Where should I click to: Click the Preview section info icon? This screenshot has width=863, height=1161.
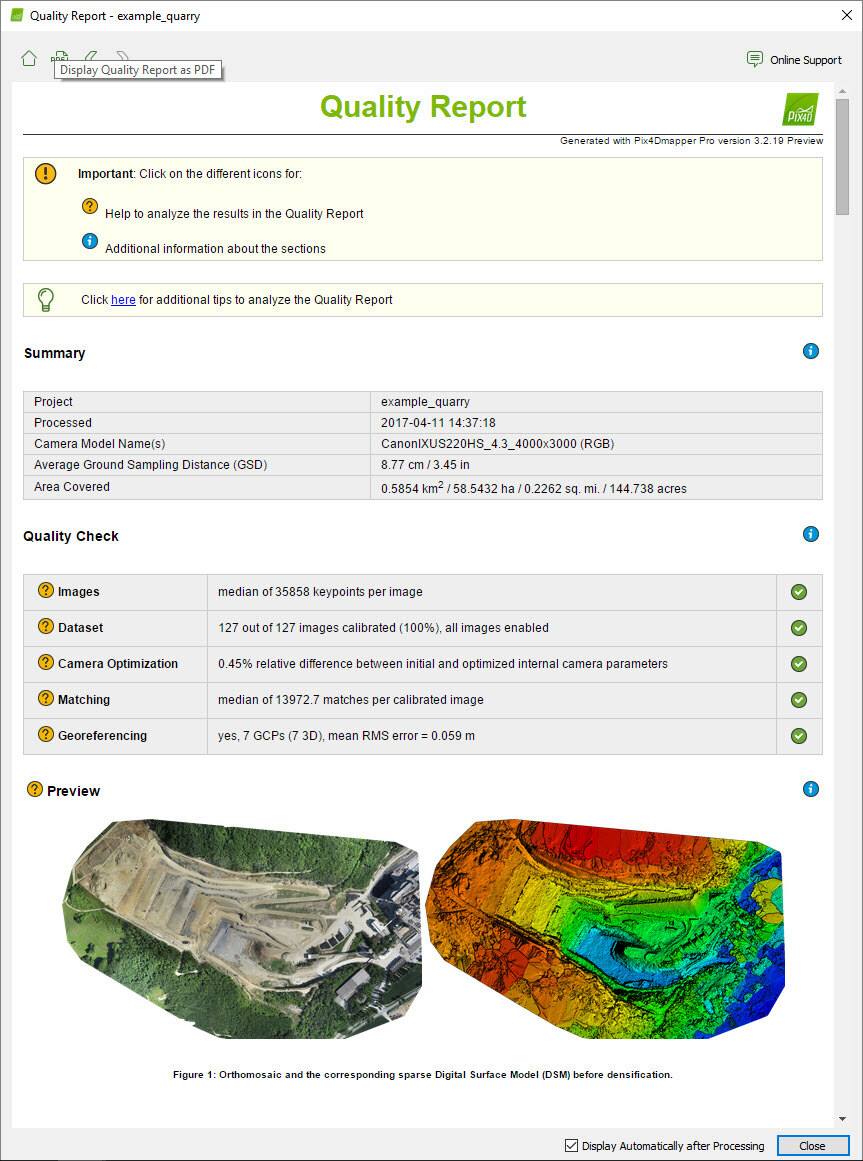[x=811, y=789]
